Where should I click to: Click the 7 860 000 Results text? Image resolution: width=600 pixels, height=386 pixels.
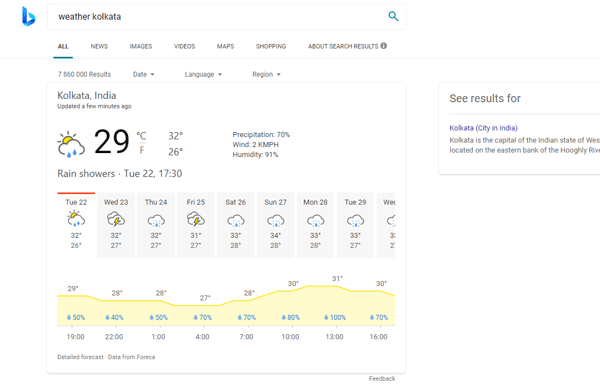coord(84,74)
